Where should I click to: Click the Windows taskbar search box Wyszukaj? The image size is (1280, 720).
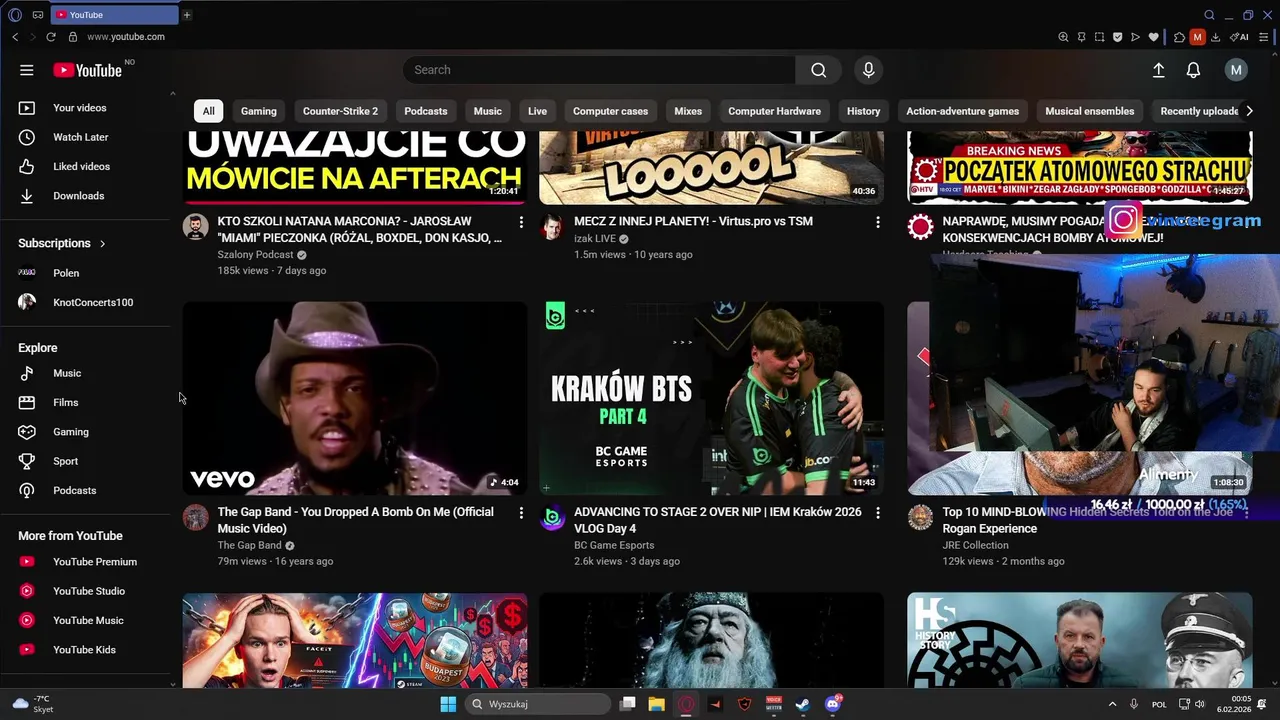(538, 704)
